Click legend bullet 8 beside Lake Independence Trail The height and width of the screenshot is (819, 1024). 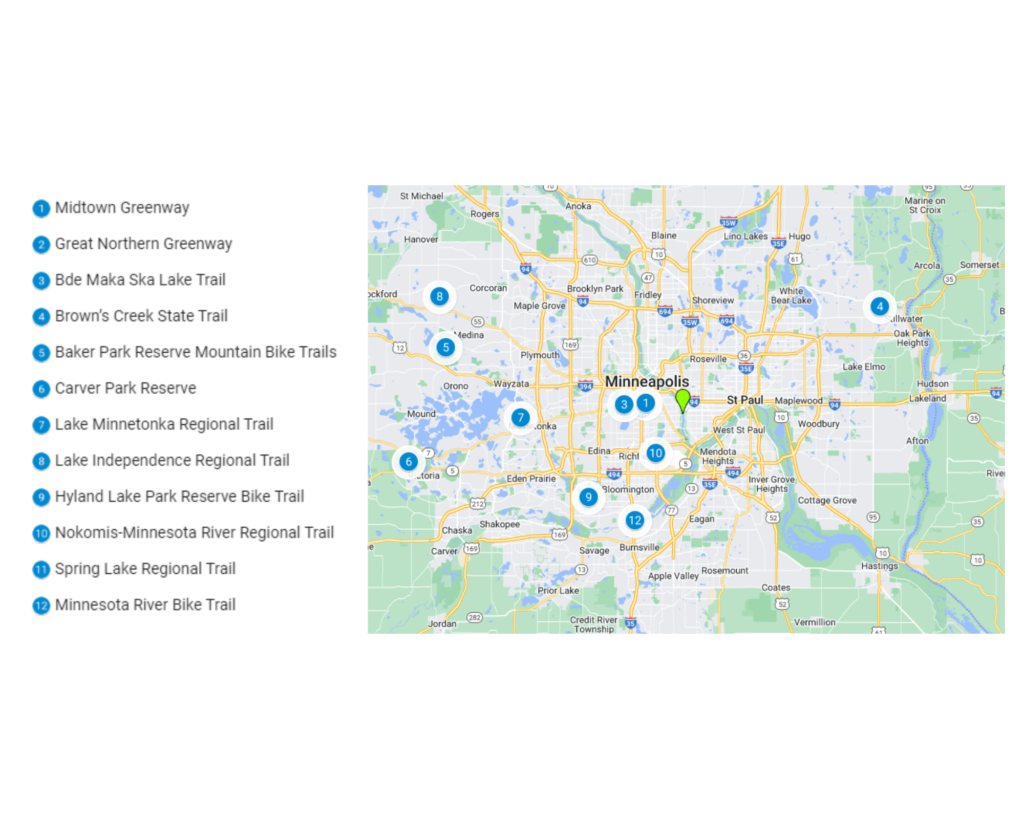[41, 461]
